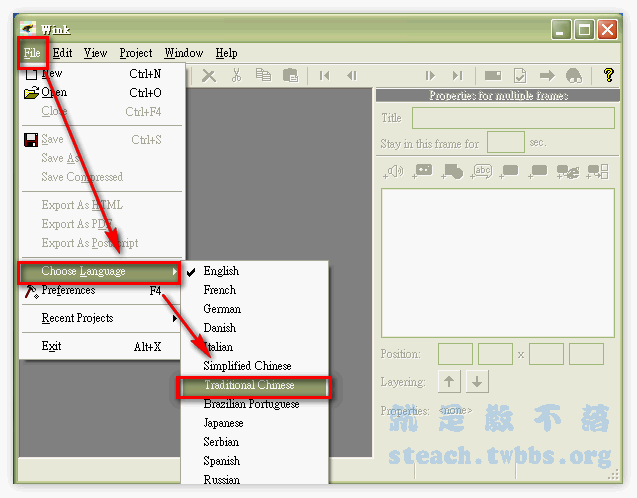Click the Wink app icon in title bar
The height and width of the screenshot is (498, 637).
[x=28, y=29]
